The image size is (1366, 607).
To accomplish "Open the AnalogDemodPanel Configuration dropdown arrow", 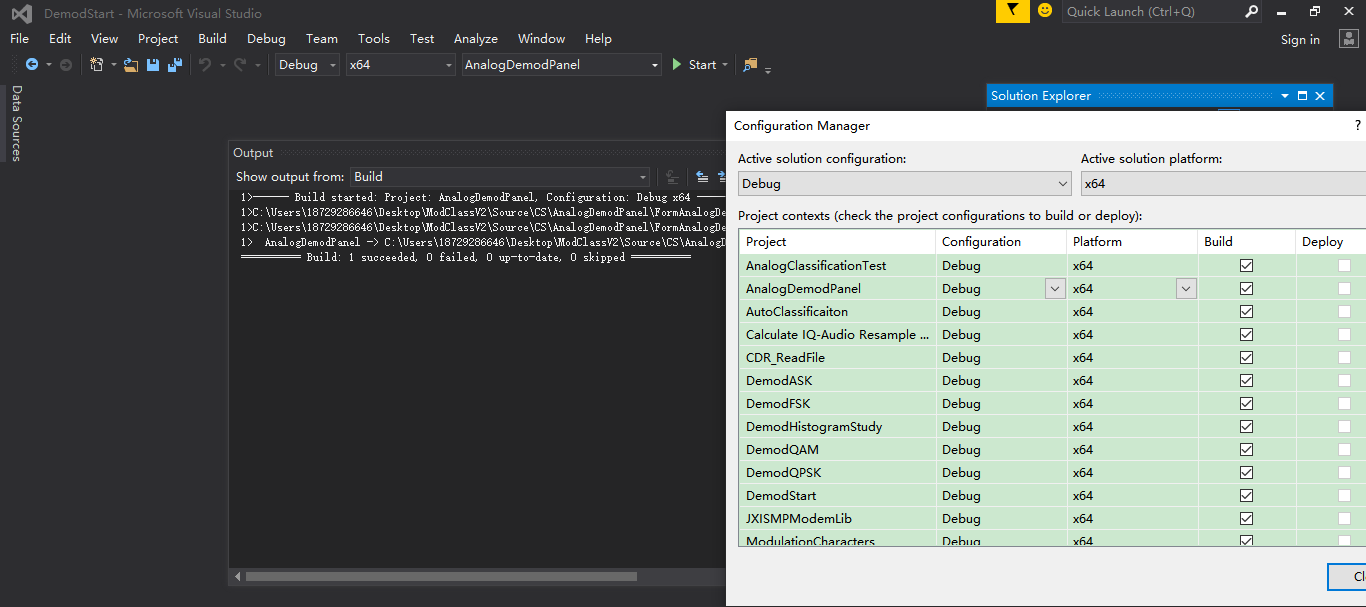I will click(1054, 289).
